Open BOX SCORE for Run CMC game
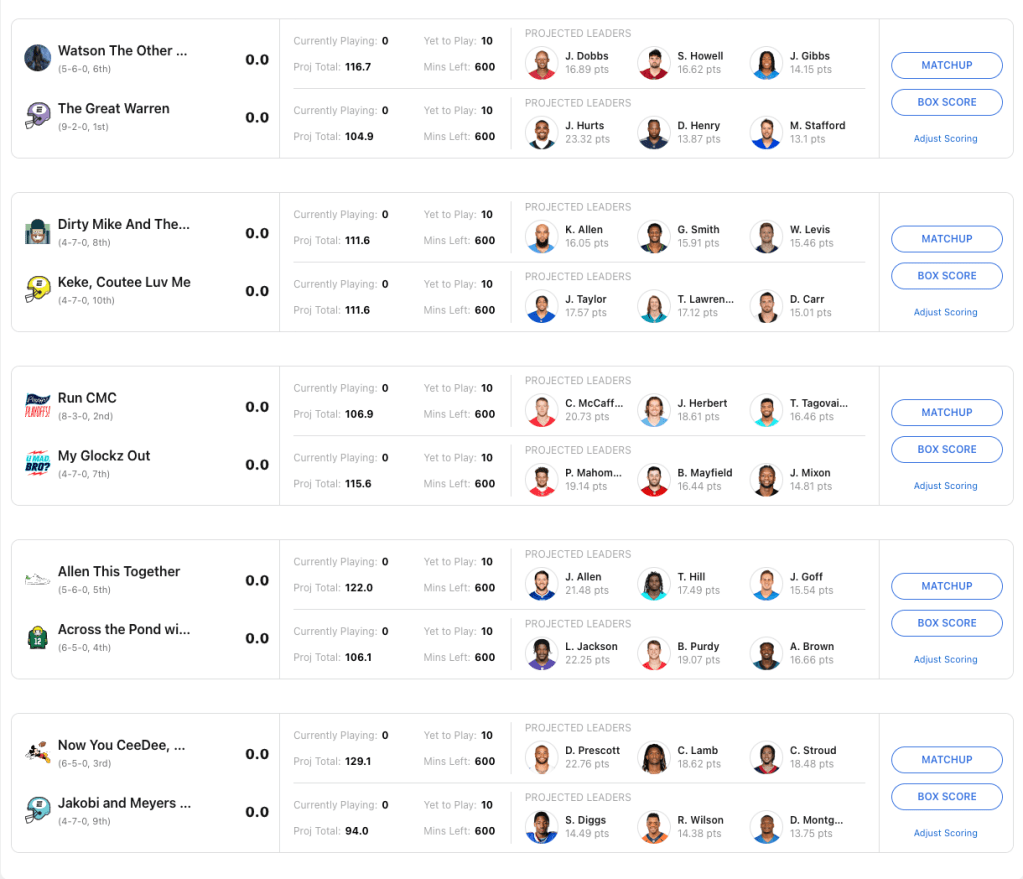Viewport: 1023px width, 879px height. pos(946,450)
